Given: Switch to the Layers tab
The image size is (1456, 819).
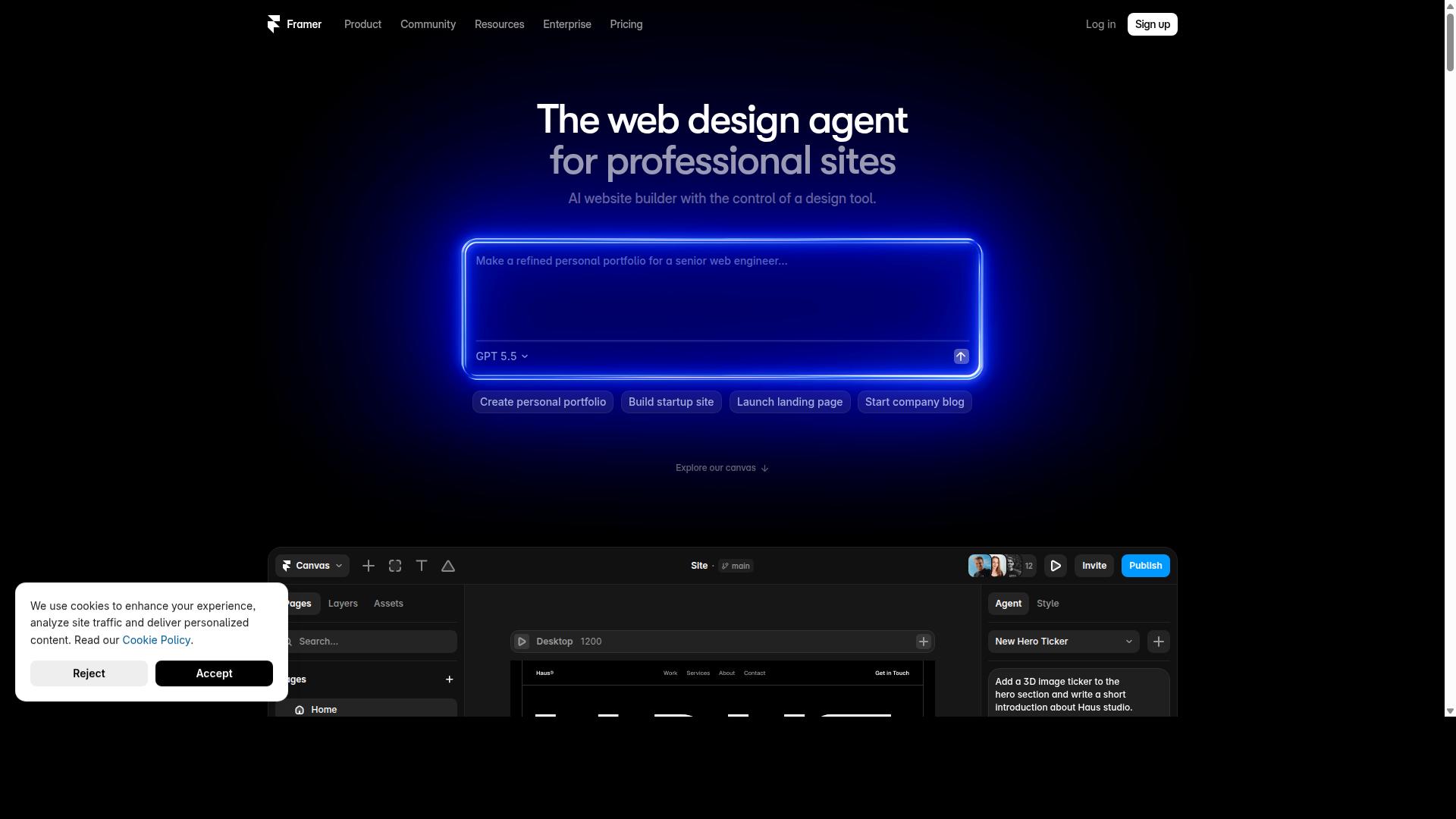Looking at the screenshot, I should [x=343, y=604].
